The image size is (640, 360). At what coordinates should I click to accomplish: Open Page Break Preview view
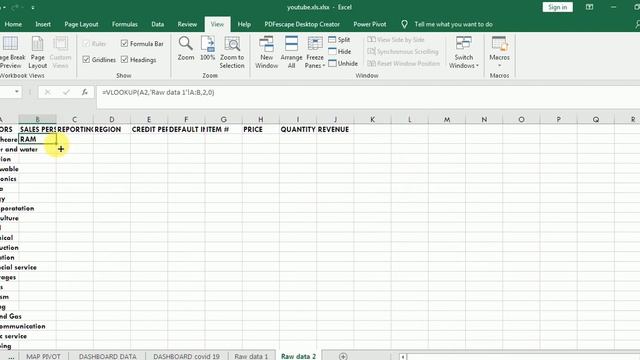[x=12, y=52]
